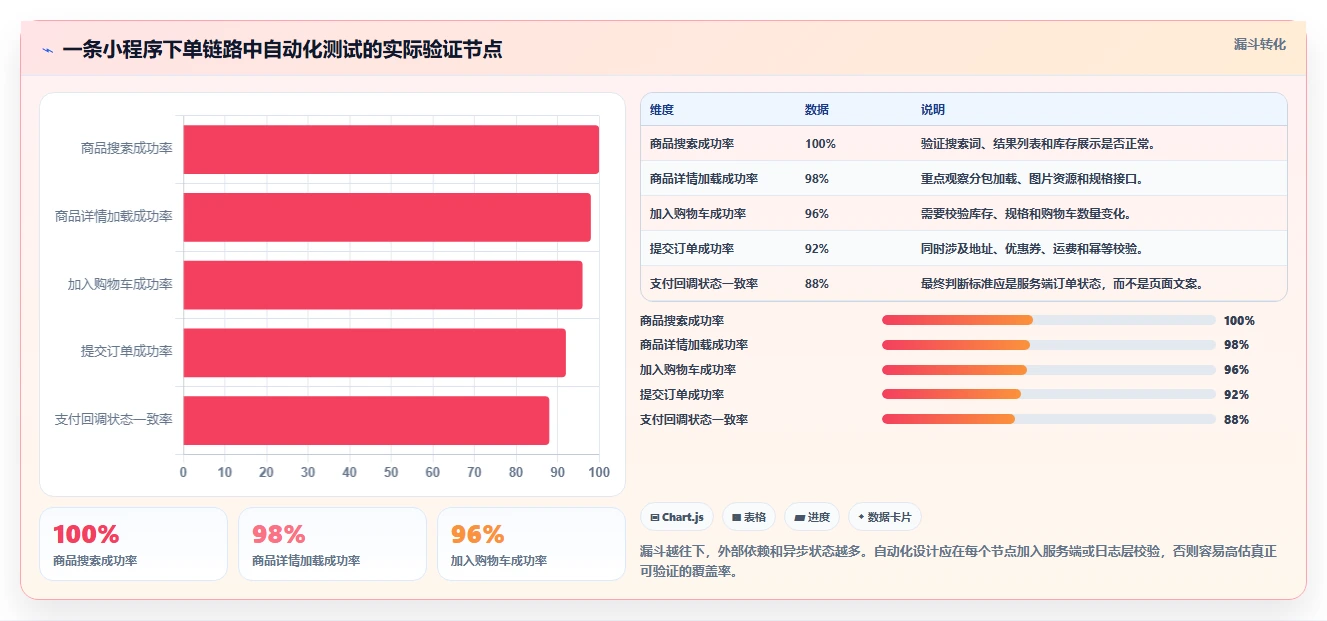This screenshot has width=1327, height=621.
Task: Click the chart y-axis label 提交订单成功率
Action: click(x=127, y=352)
